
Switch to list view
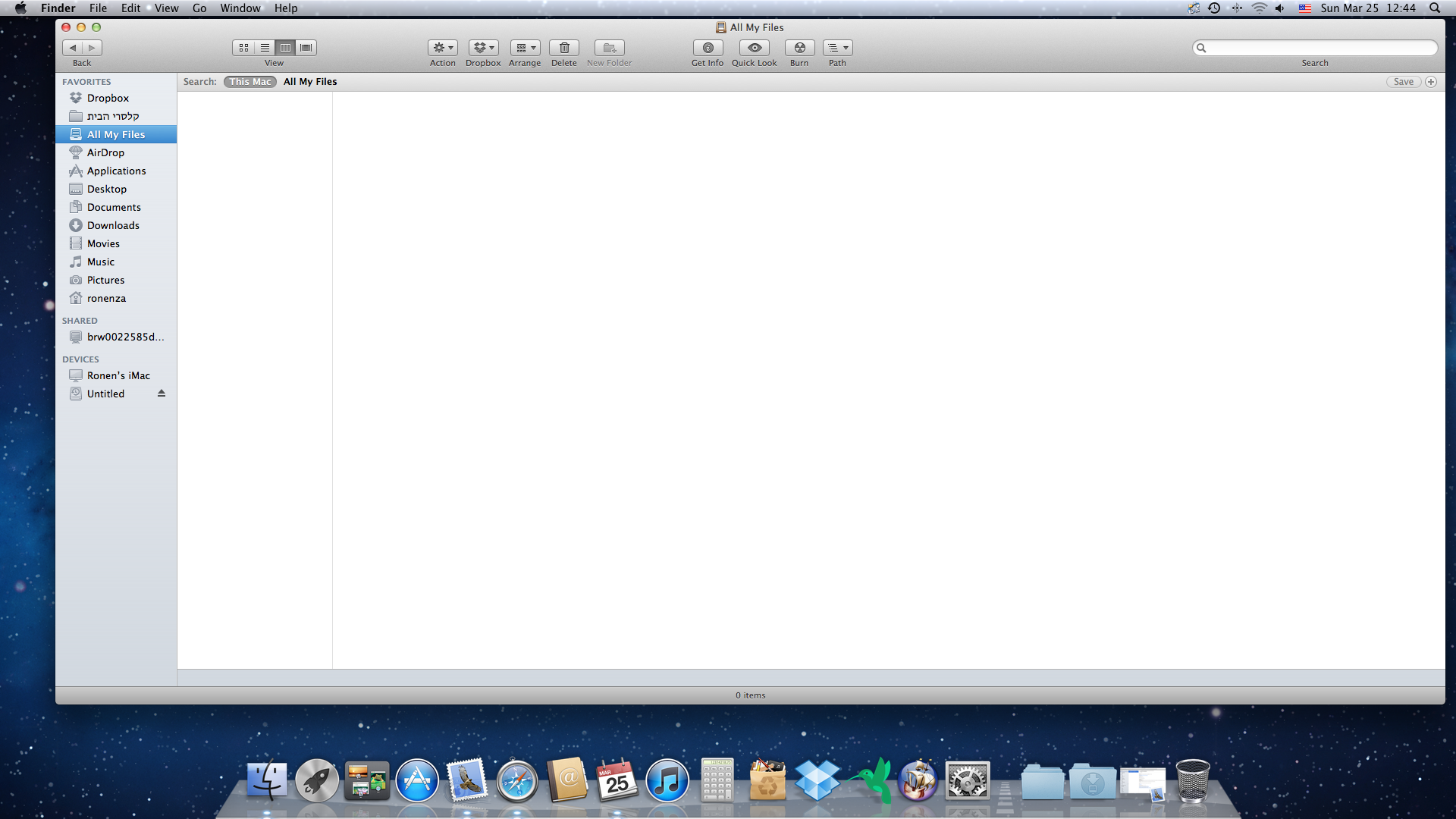pos(265,48)
